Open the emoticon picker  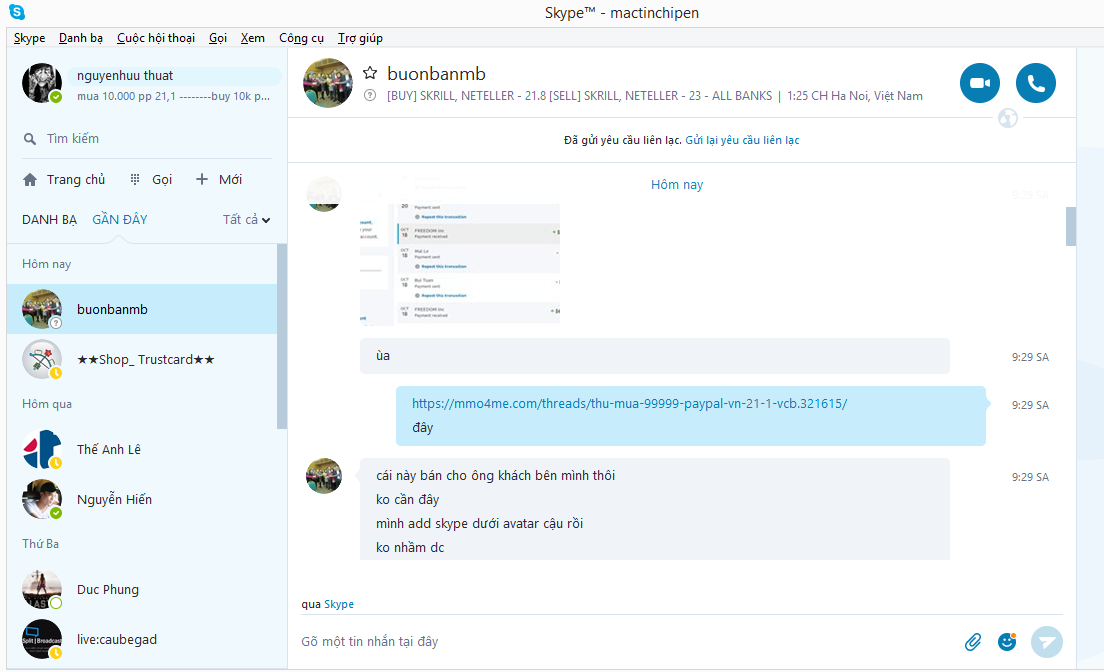pos(1007,642)
